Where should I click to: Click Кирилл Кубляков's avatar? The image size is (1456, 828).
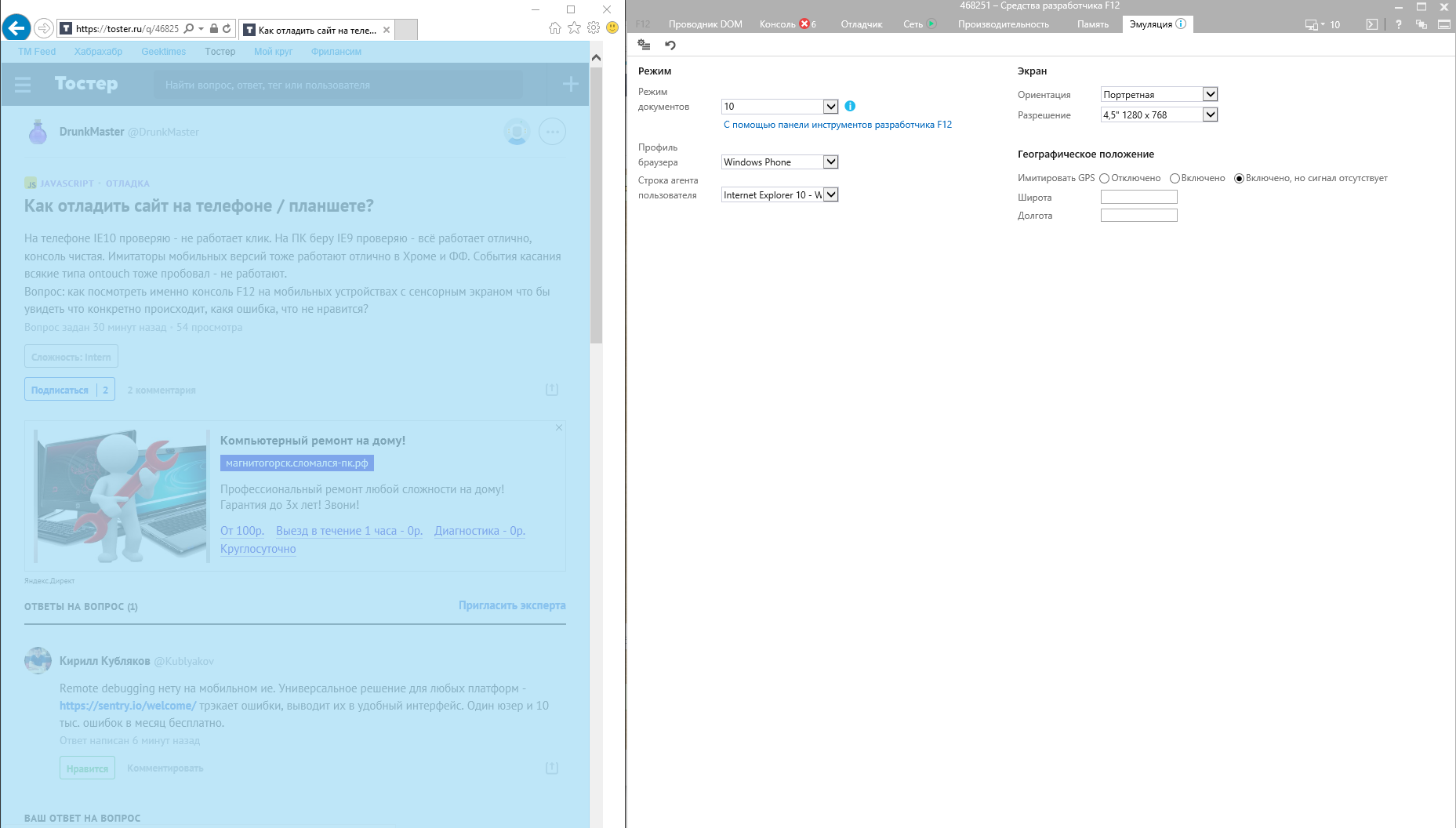[38, 660]
